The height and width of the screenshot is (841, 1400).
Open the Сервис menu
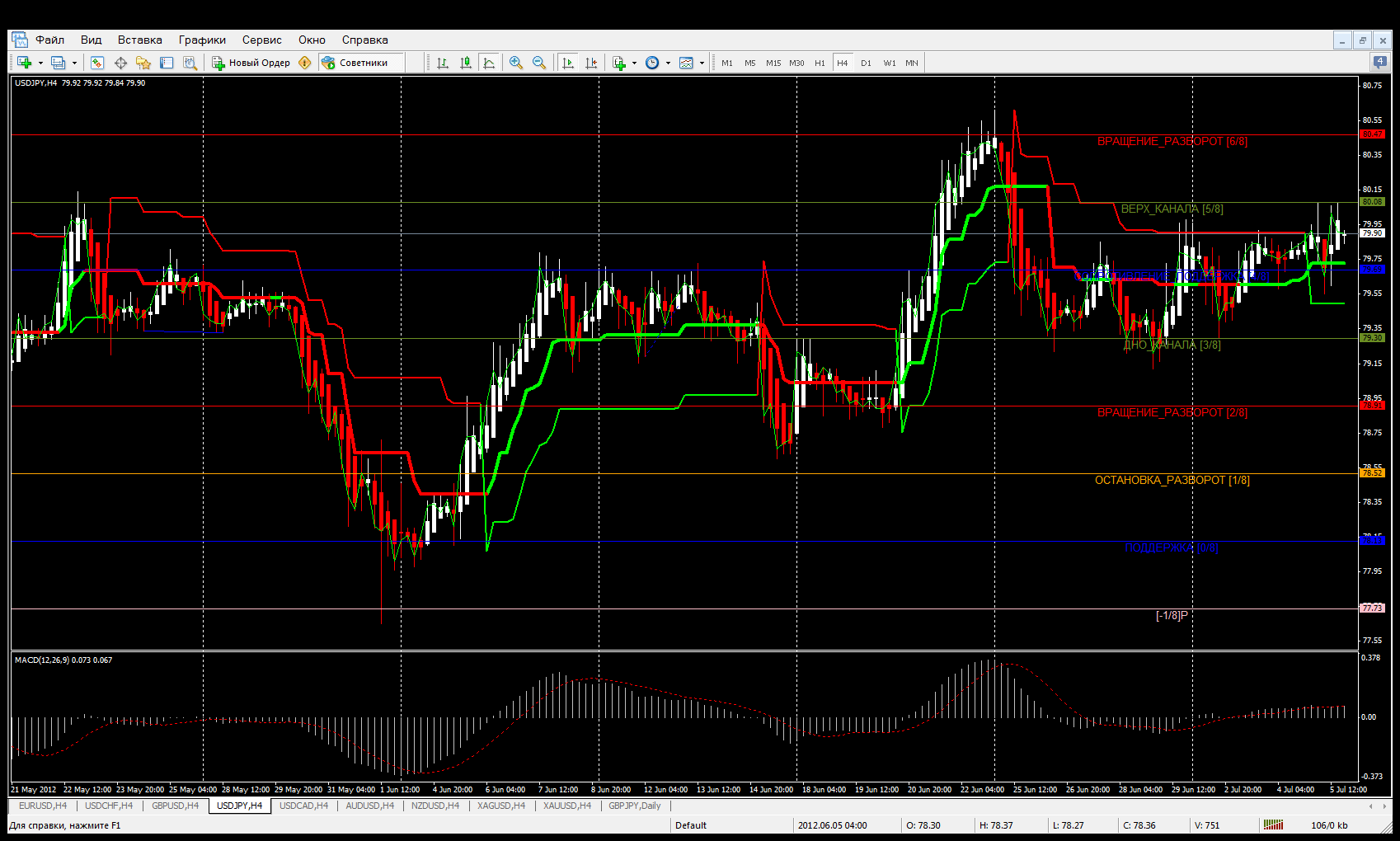click(x=261, y=40)
